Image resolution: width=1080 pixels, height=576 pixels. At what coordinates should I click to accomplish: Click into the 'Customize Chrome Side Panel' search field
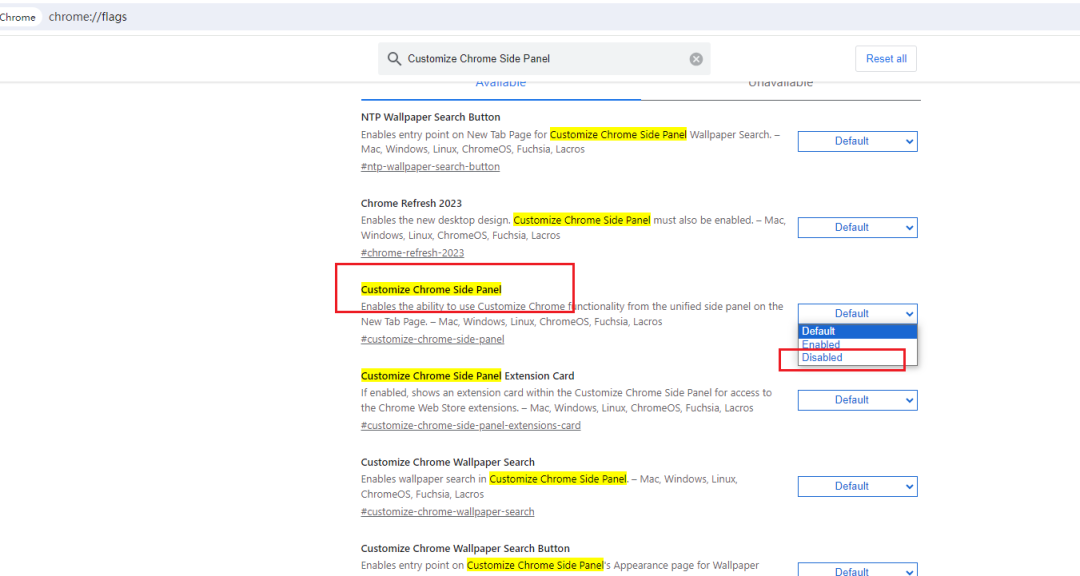(544, 59)
